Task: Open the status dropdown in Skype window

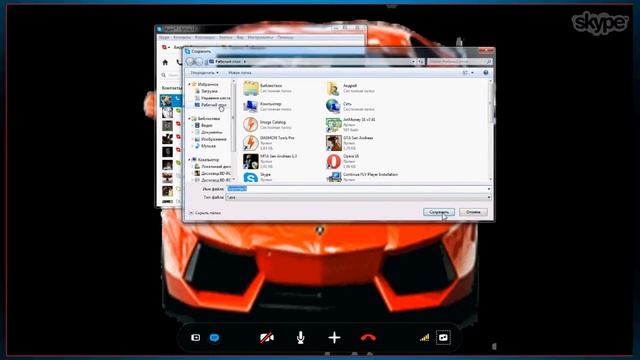Action: (x=166, y=47)
